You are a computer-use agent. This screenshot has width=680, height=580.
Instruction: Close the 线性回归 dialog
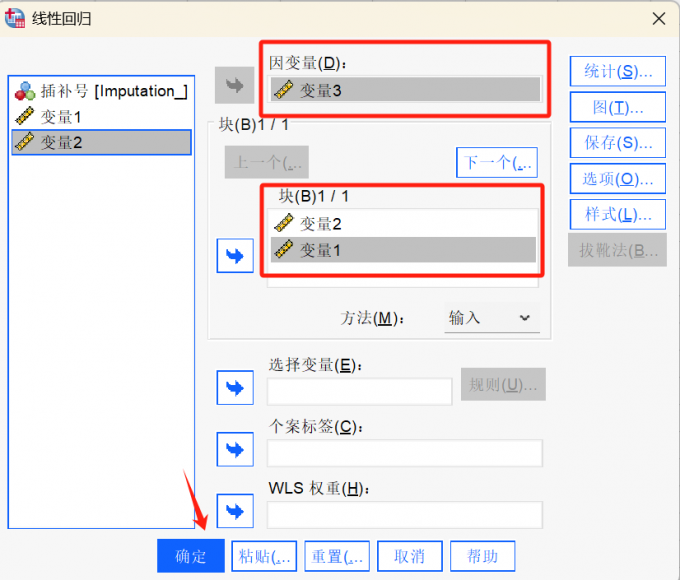pos(659,19)
